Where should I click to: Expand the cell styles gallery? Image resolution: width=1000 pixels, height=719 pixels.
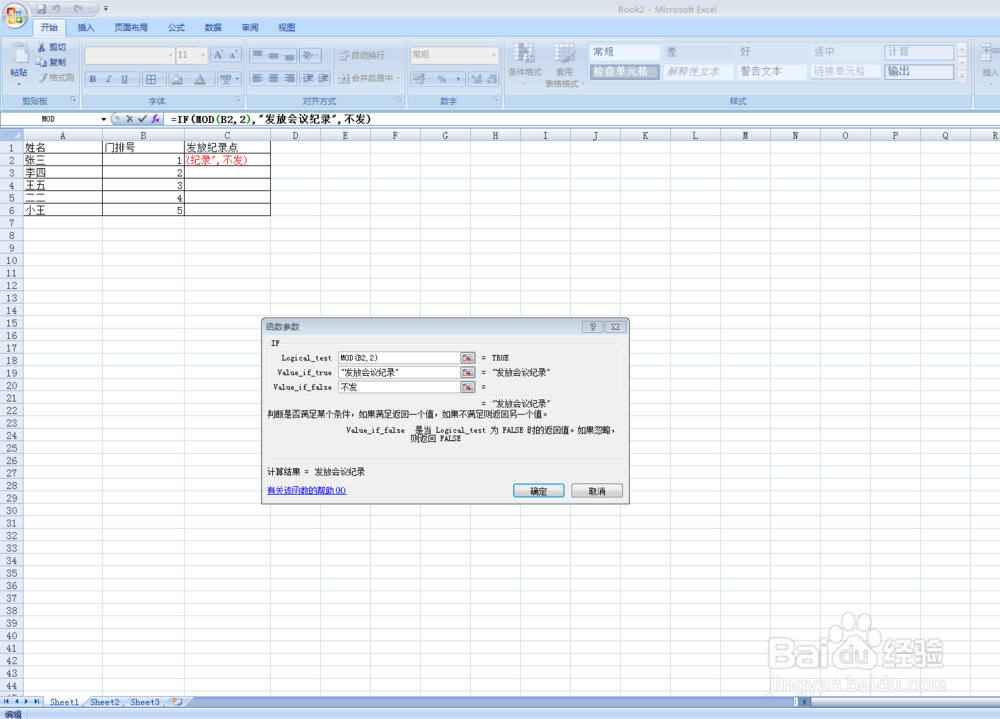tap(962, 76)
